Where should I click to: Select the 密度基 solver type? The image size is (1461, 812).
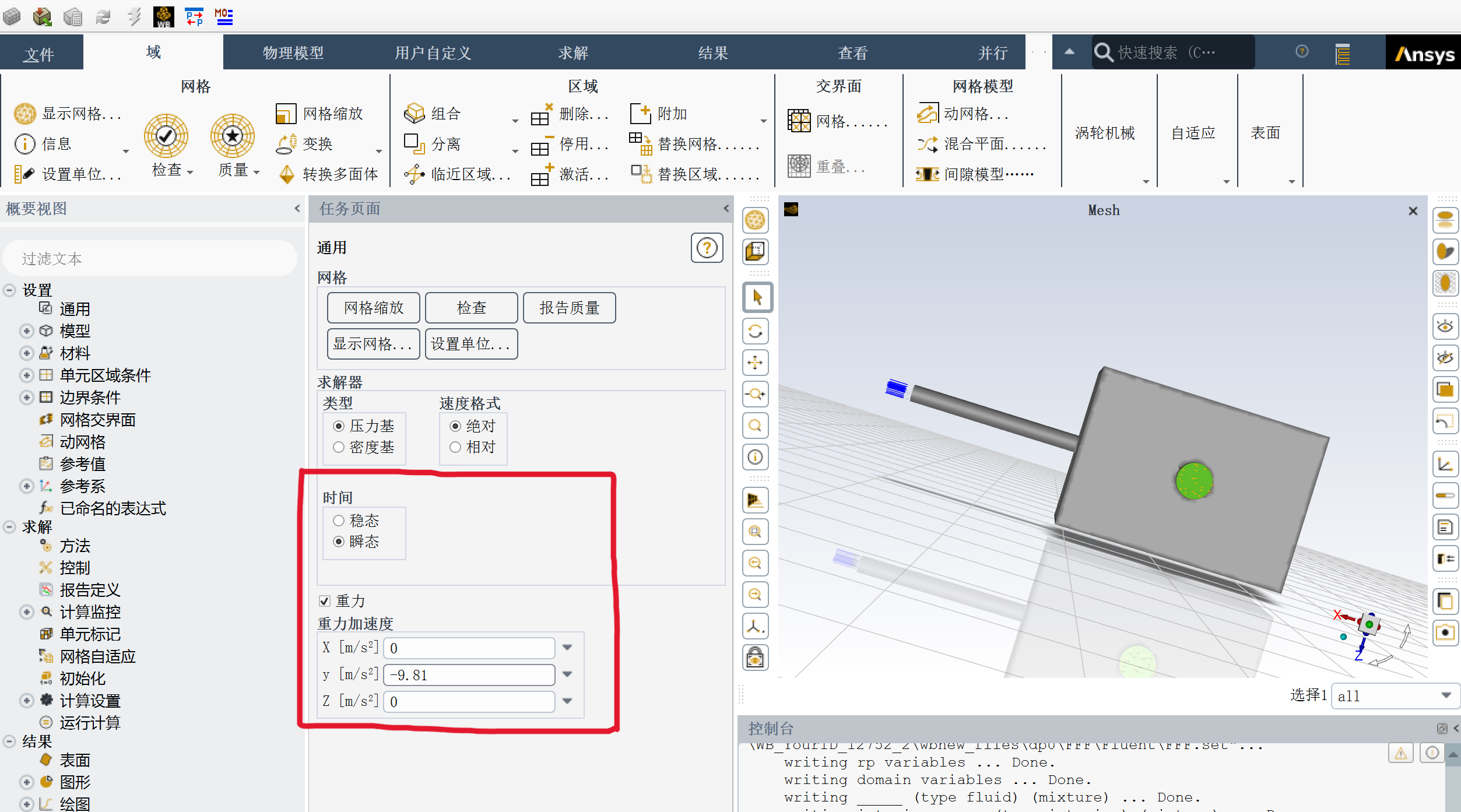pyautogui.click(x=339, y=447)
